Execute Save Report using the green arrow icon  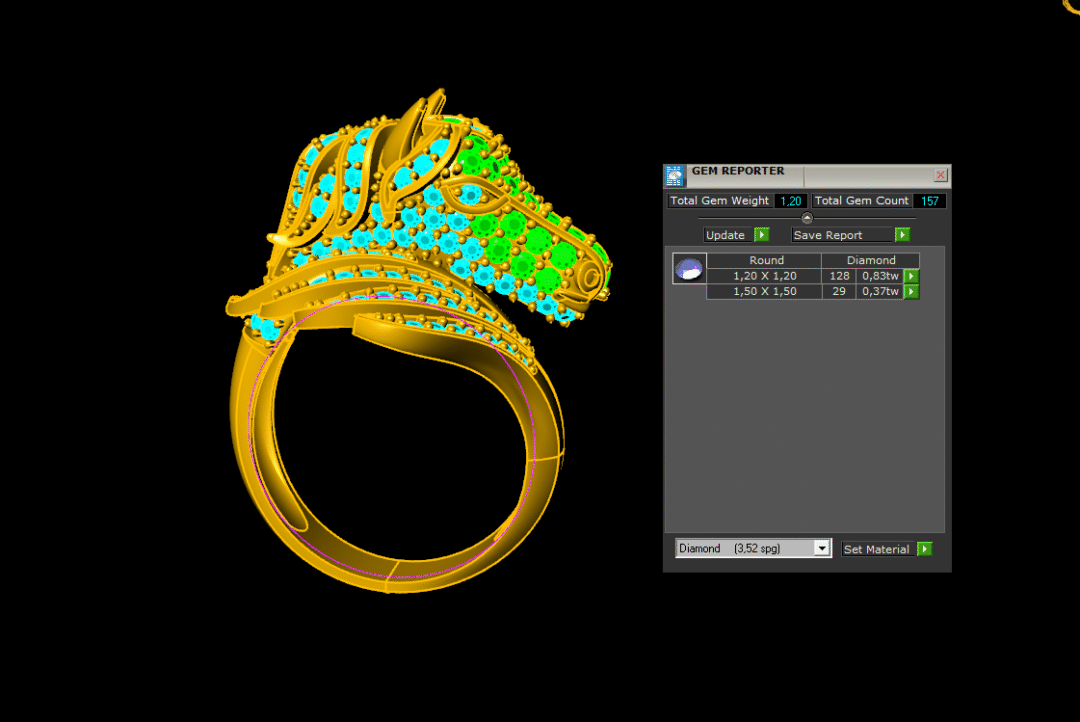tap(901, 234)
